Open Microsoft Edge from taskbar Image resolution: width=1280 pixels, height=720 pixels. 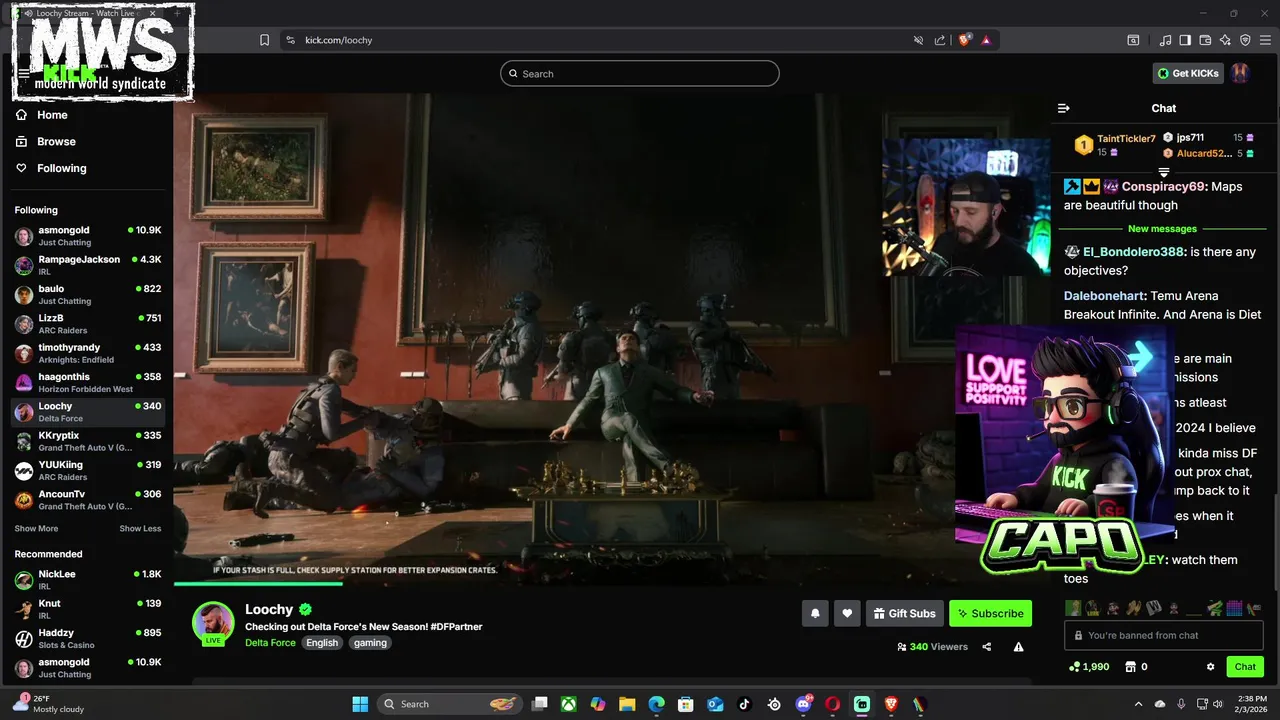[656, 704]
